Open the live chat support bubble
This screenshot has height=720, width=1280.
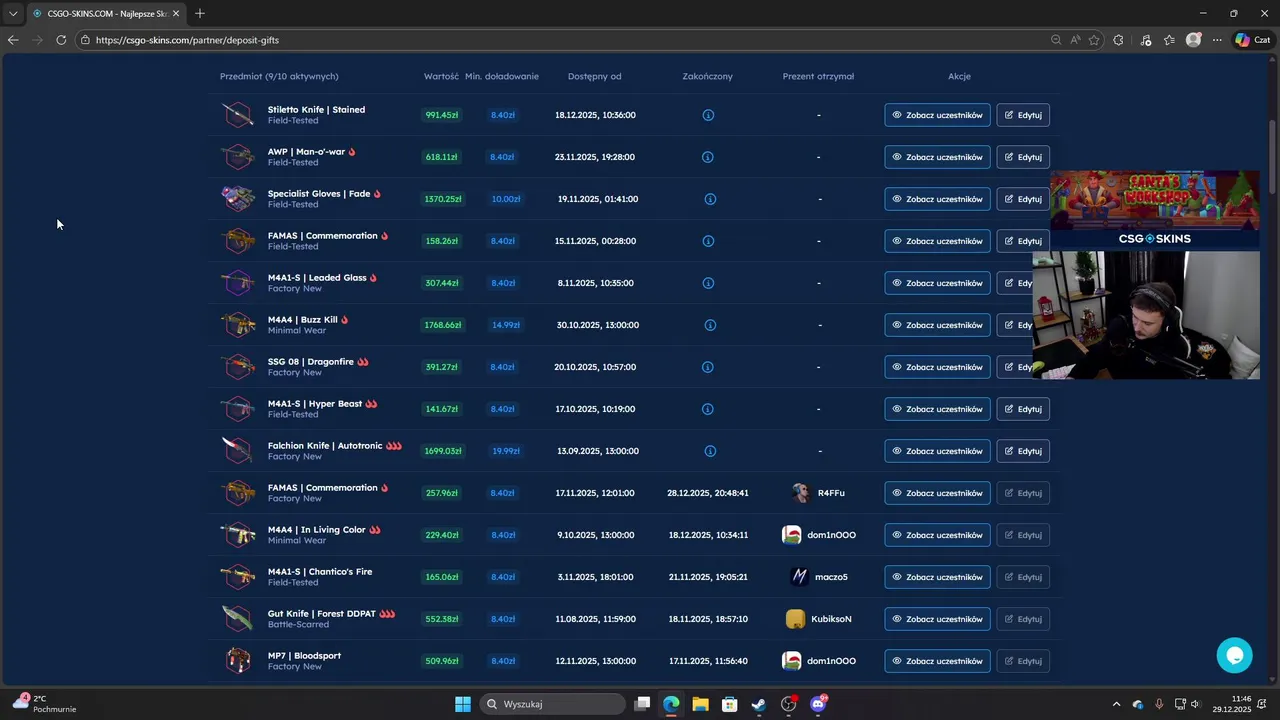point(1235,655)
